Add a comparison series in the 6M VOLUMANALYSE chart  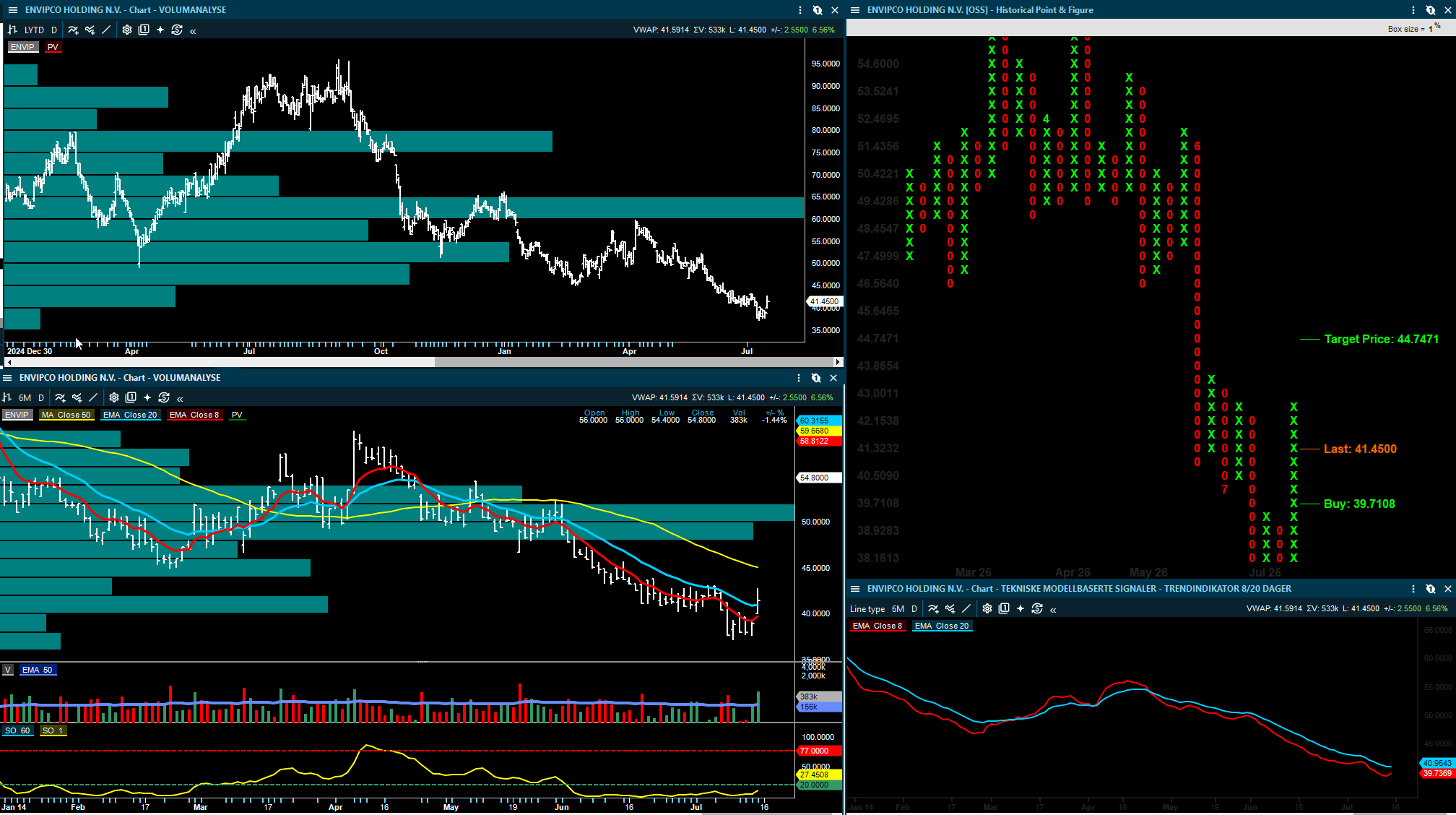click(77, 397)
